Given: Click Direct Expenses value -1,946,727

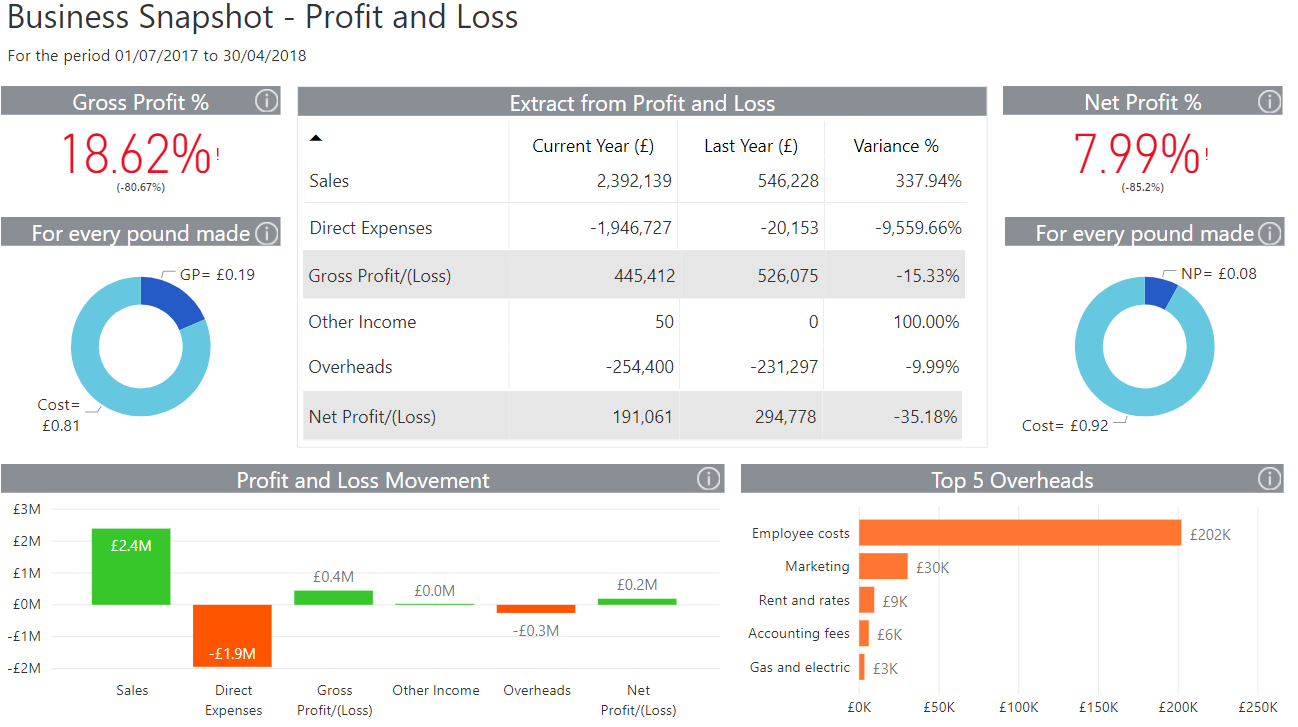Looking at the screenshot, I should click(631, 228).
